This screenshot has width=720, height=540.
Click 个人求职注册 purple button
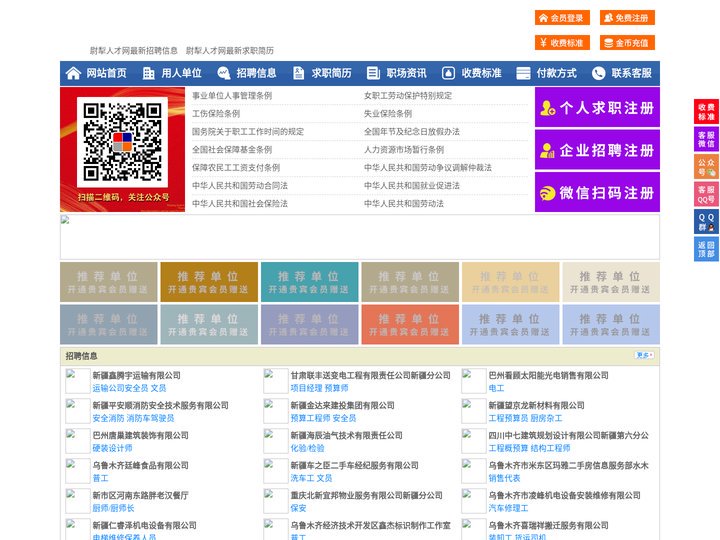[597, 107]
